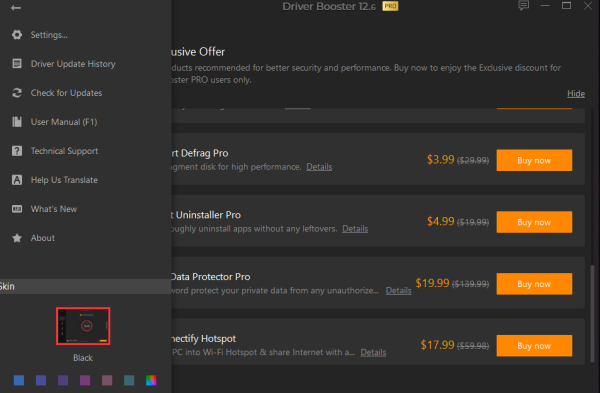Open the custom rainbow color picker swatch
This screenshot has height=393, width=600.
click(x=151, y=380)
